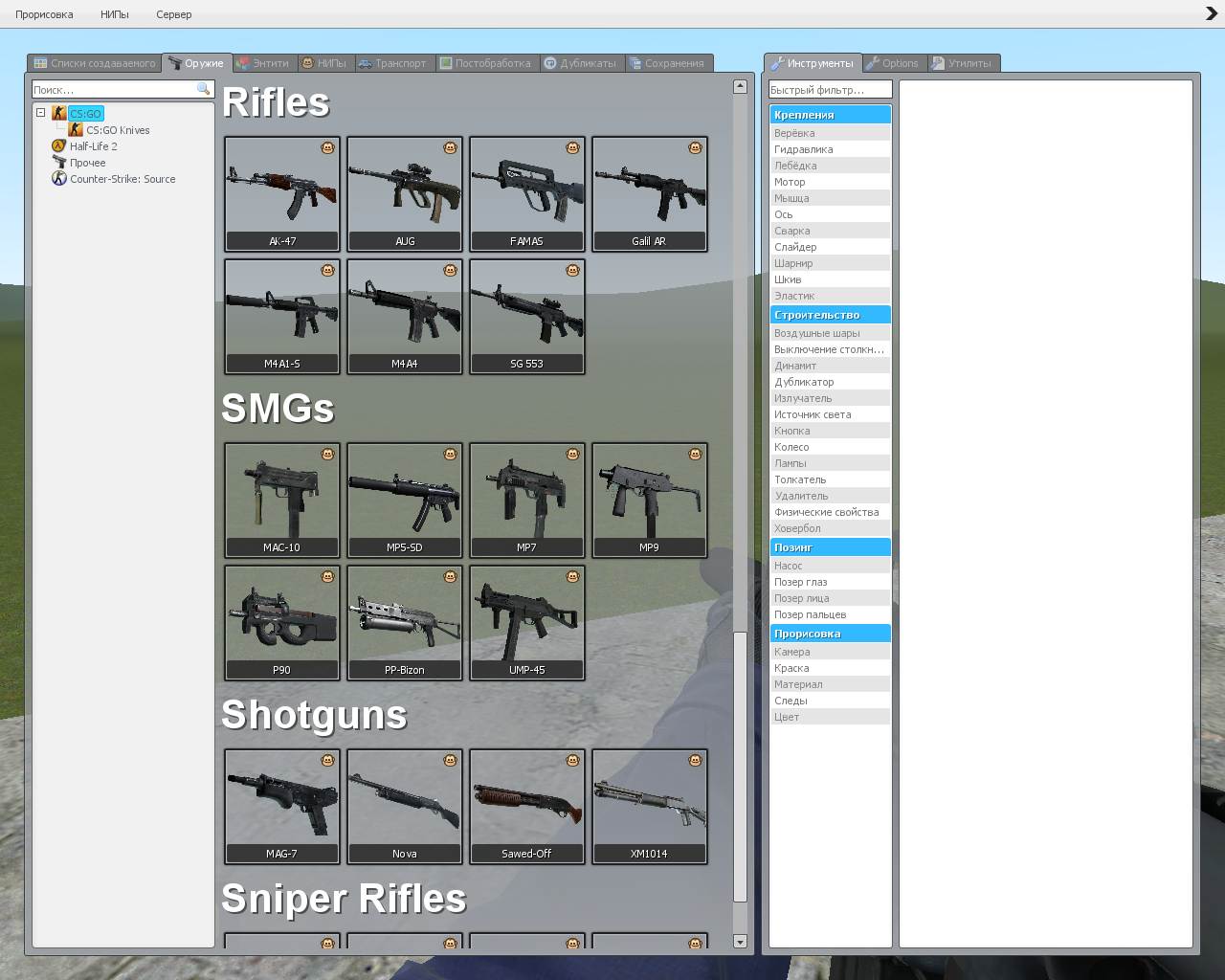Click the "Быстрый фильтр..." filter field
Viewport: 1225px width, 980px height.
tap(831, 89)
